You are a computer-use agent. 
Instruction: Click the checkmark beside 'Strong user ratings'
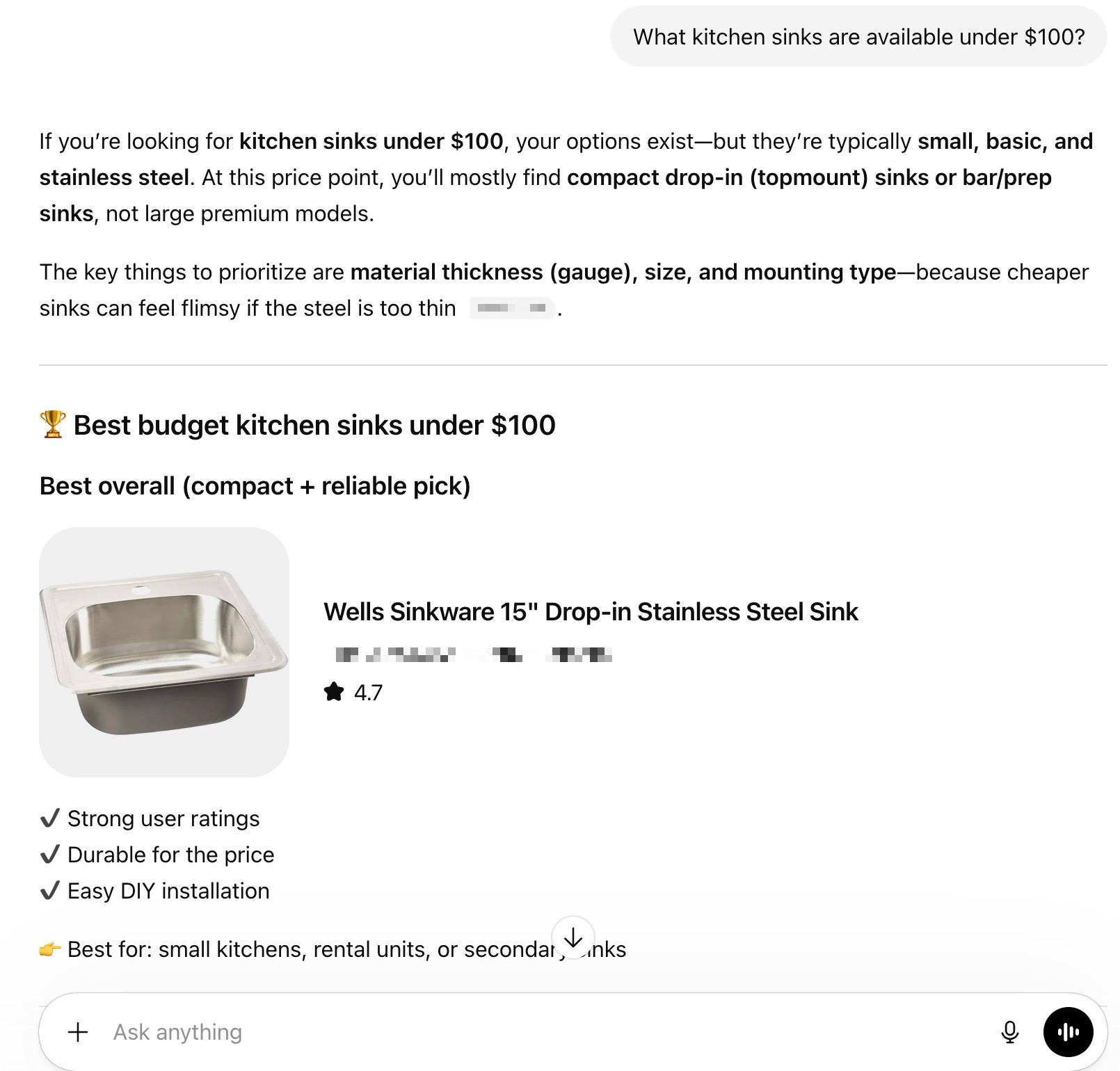tap(49, 819)
